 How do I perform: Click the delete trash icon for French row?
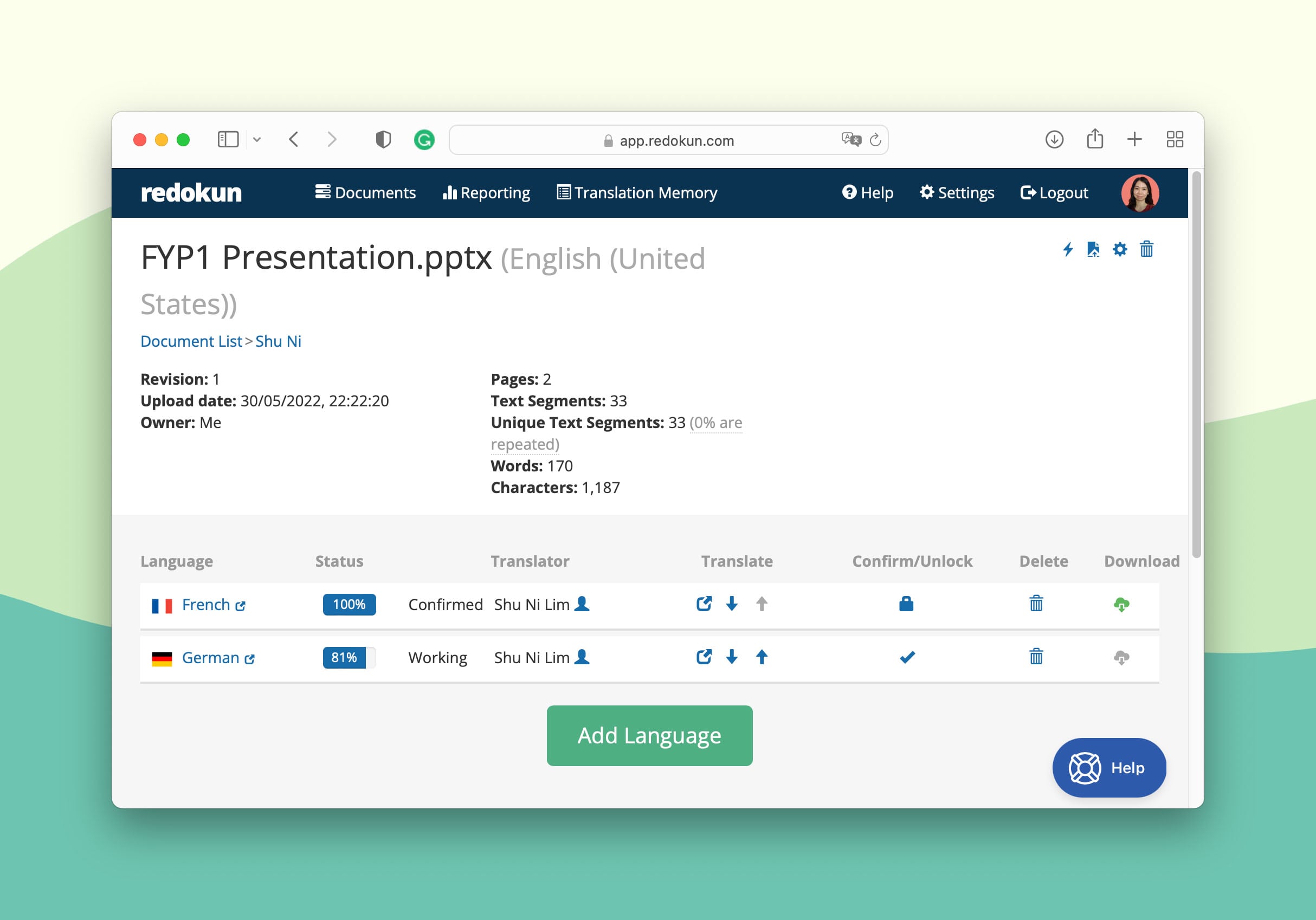pos(1037,604)
